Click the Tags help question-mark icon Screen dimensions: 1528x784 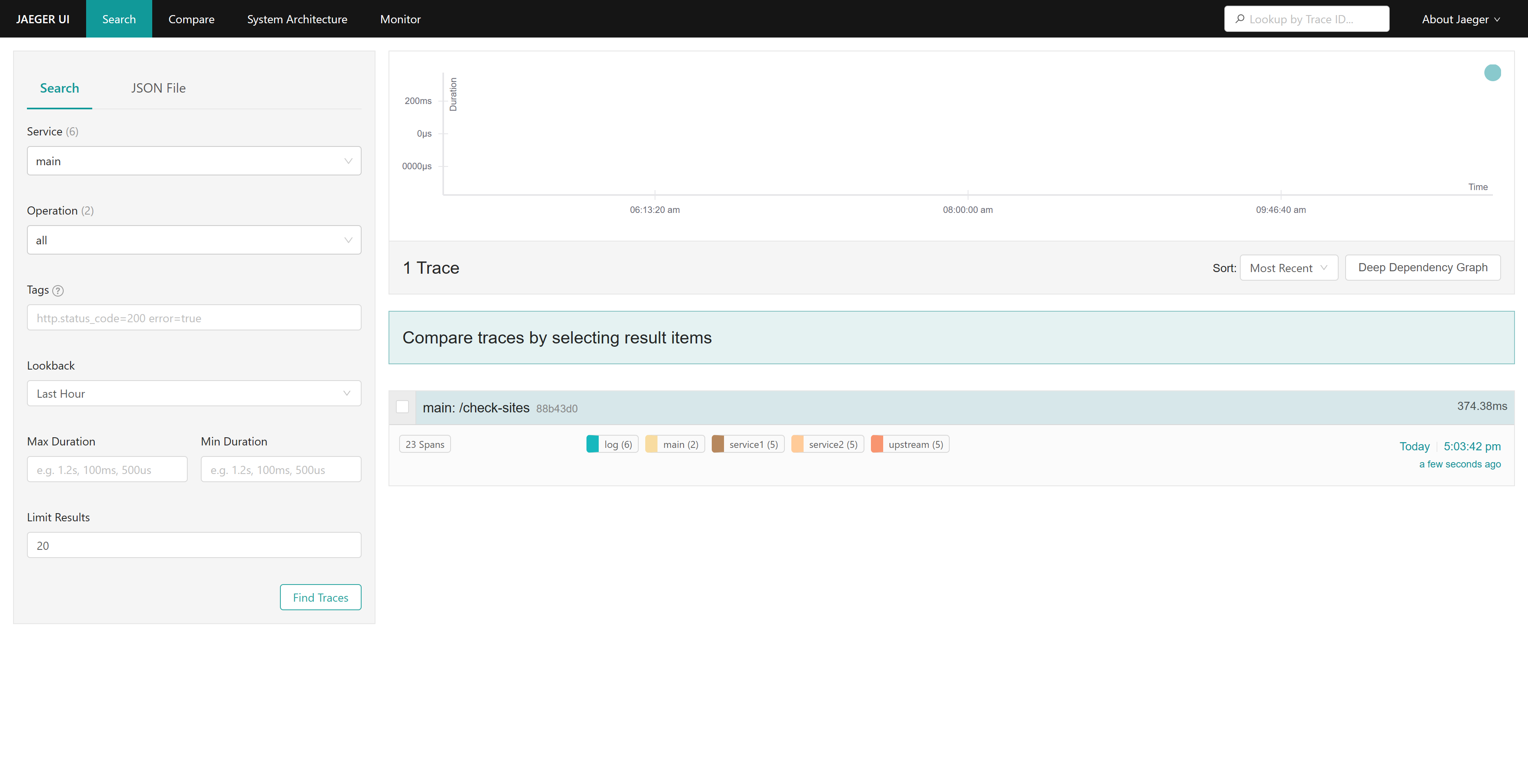(x=58, y=290)
